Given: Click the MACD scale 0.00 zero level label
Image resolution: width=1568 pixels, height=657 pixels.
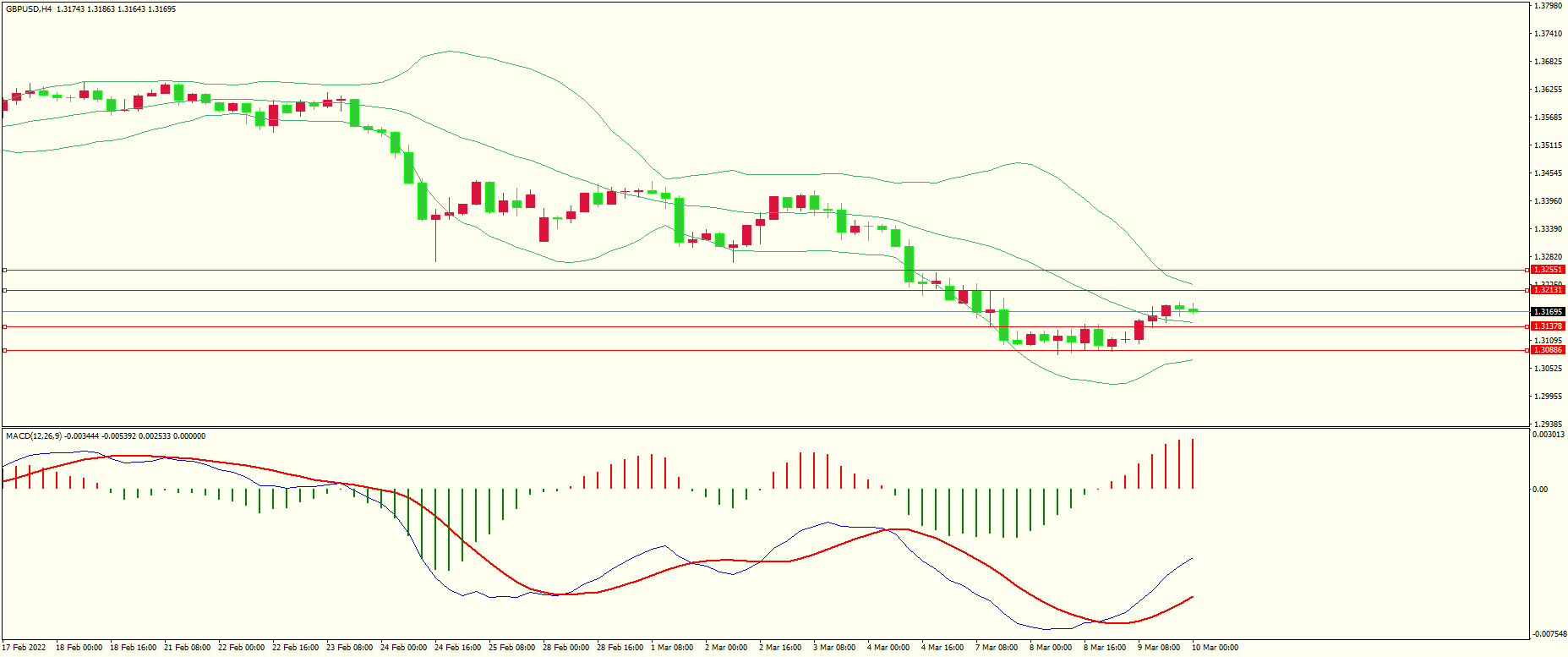Looking at the screenshot, I should tap(1540, 490).
